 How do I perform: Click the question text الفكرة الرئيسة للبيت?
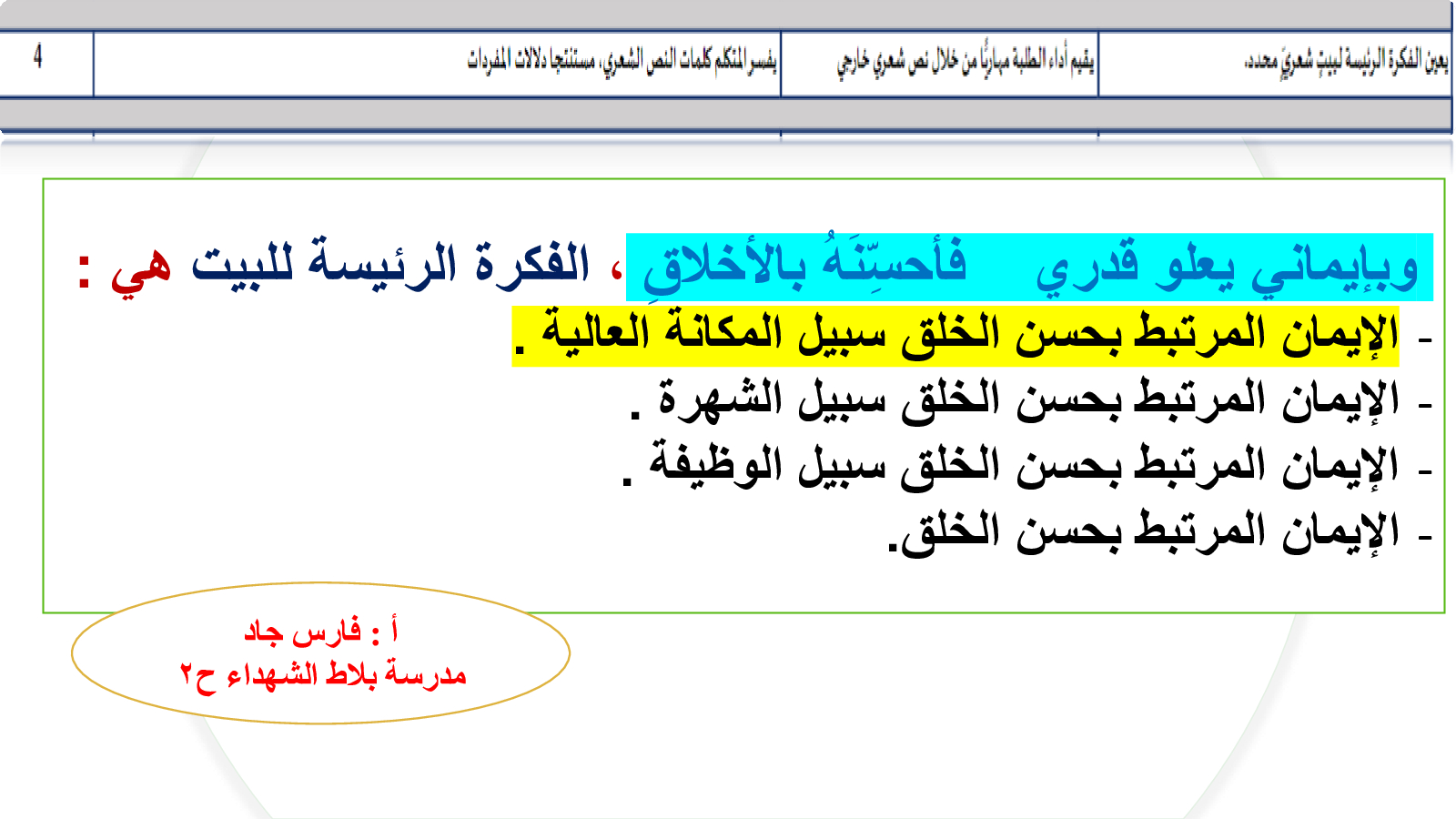coord(390,265)
